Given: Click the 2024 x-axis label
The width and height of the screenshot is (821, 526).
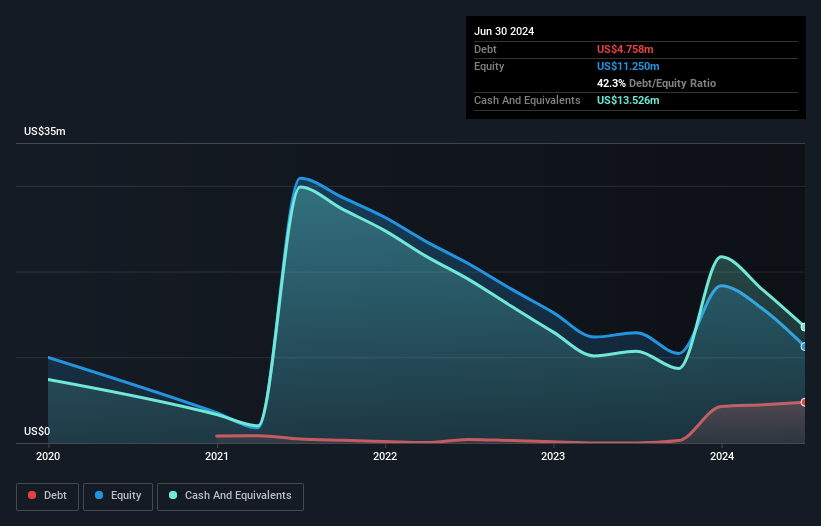Looking at the screenshot, I should 722,456.
